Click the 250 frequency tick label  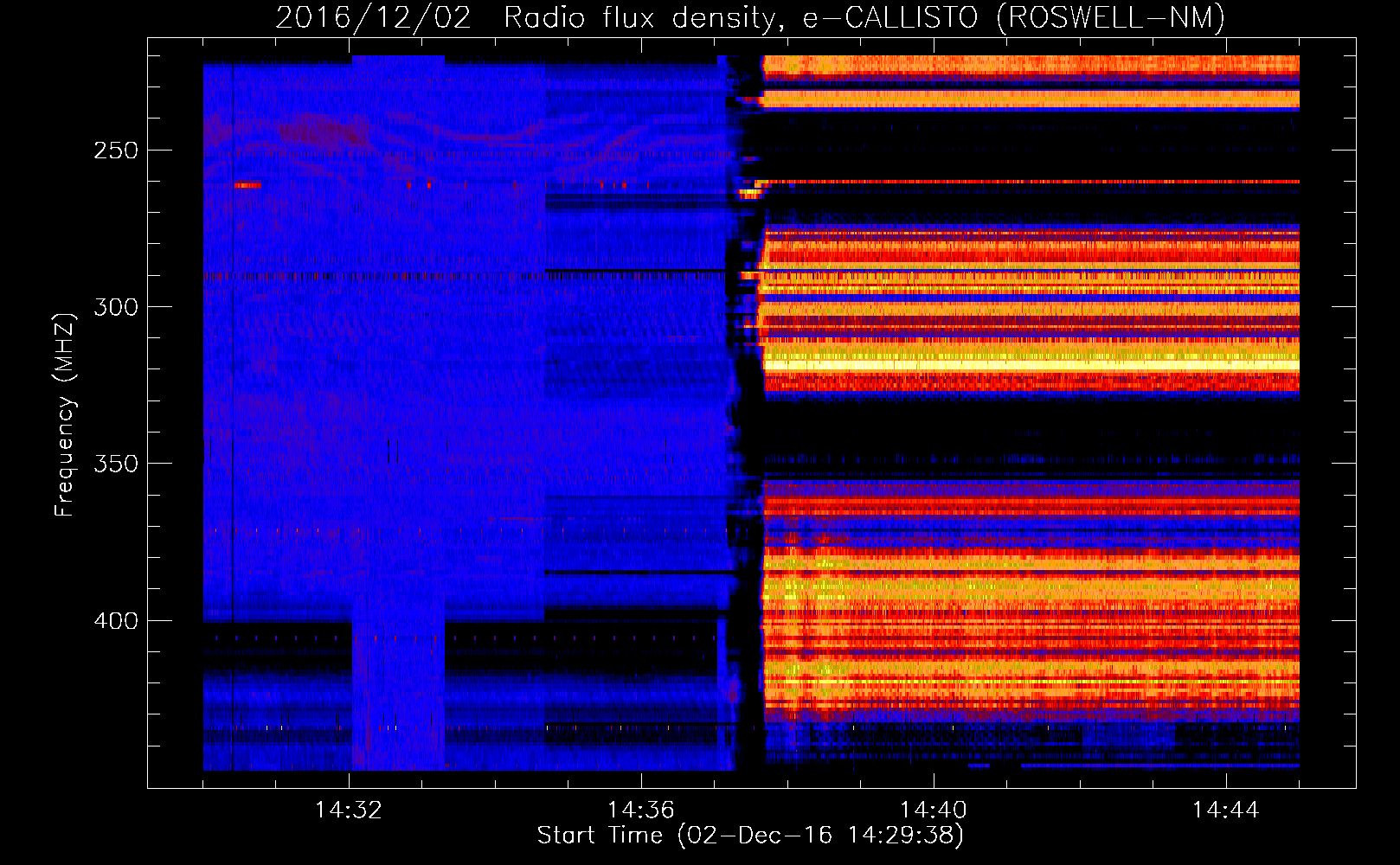pyautogui.click(x=116, y=151)
